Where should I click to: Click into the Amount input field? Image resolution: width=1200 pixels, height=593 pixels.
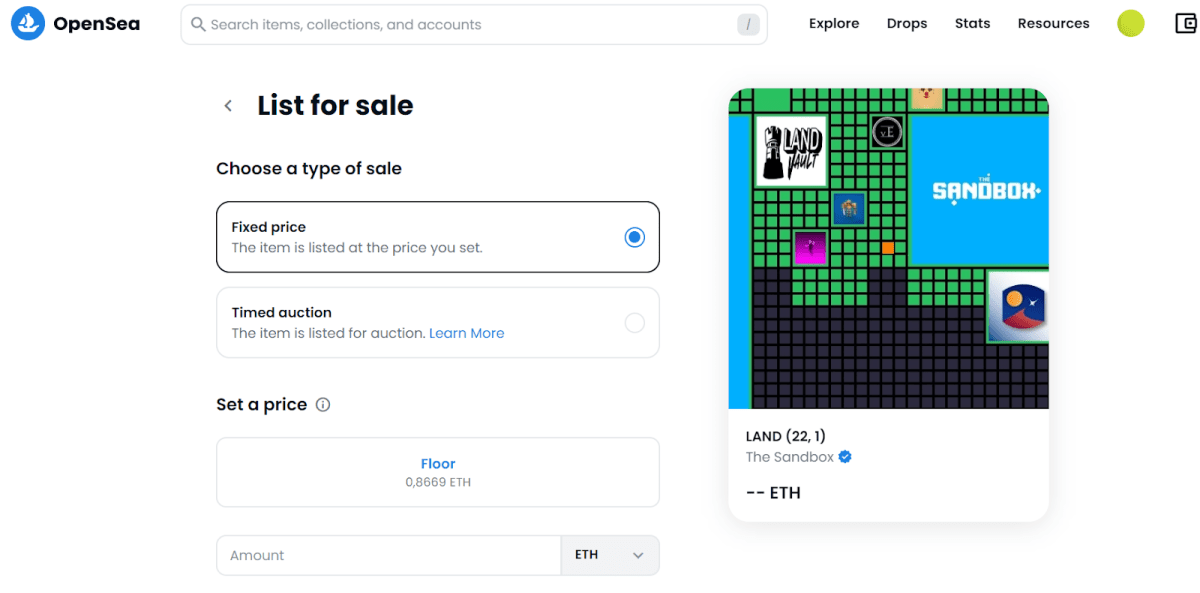click(x=389, y=555)
